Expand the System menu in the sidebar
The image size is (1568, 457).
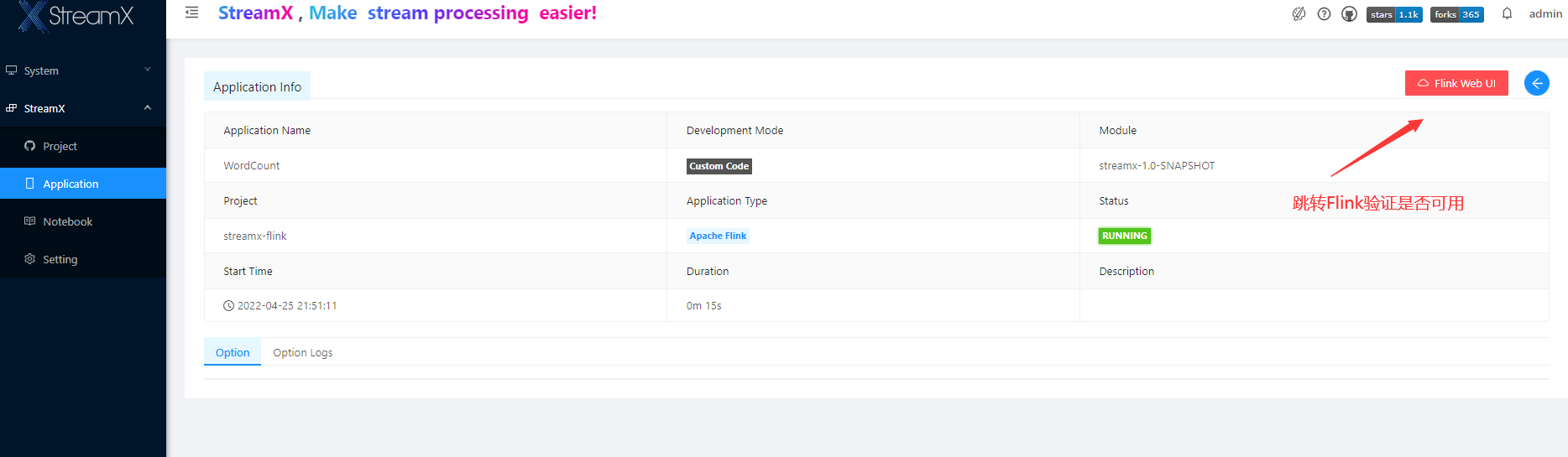click(x=83, y=70)
